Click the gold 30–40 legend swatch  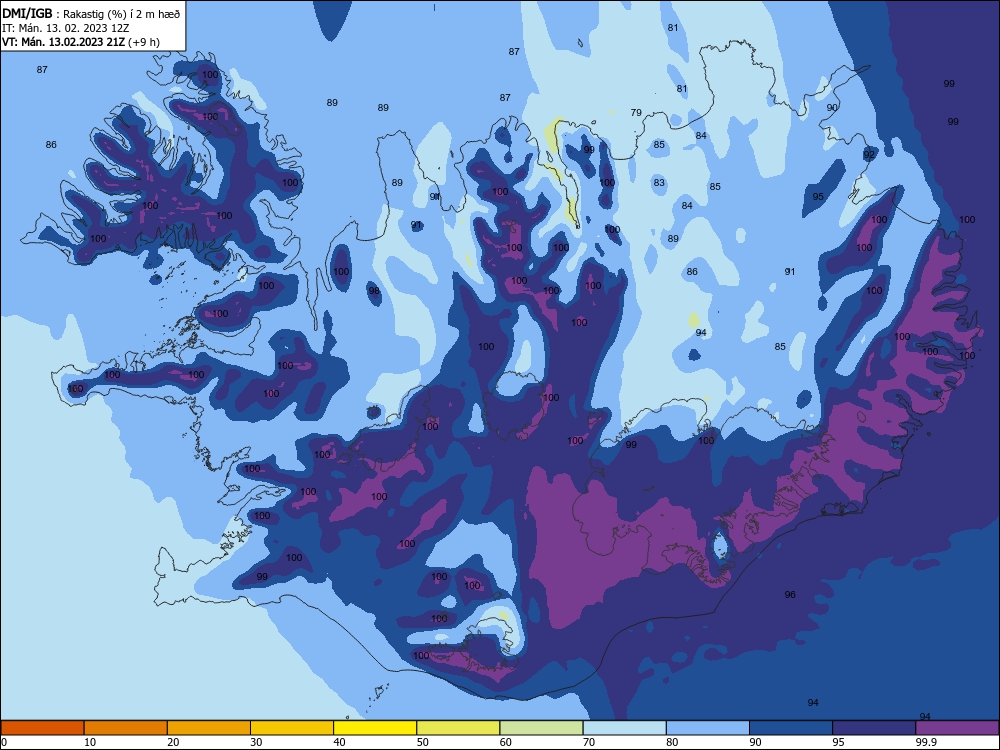(x=292, y=728)
